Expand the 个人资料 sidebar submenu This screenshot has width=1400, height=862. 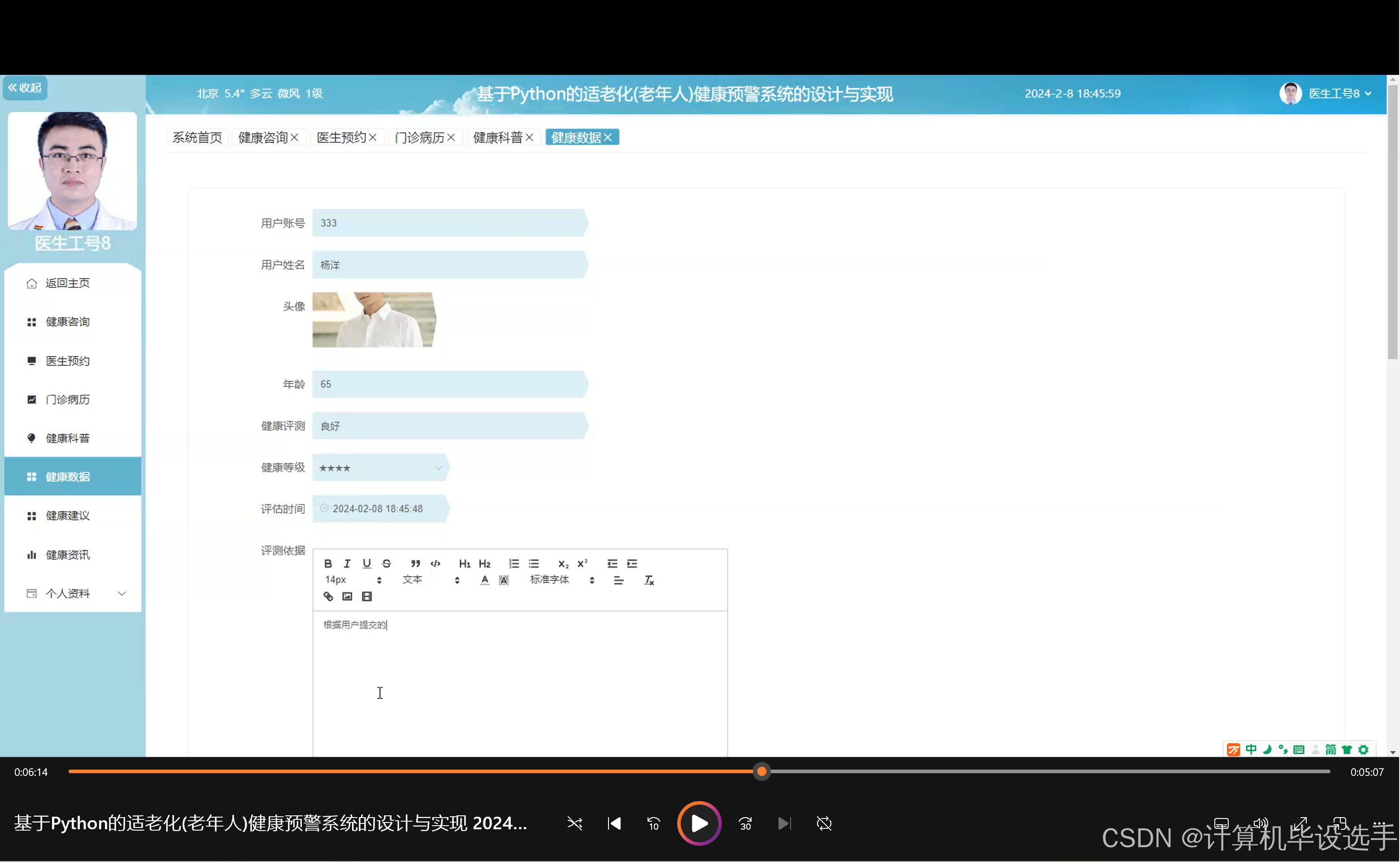[72, 593]
